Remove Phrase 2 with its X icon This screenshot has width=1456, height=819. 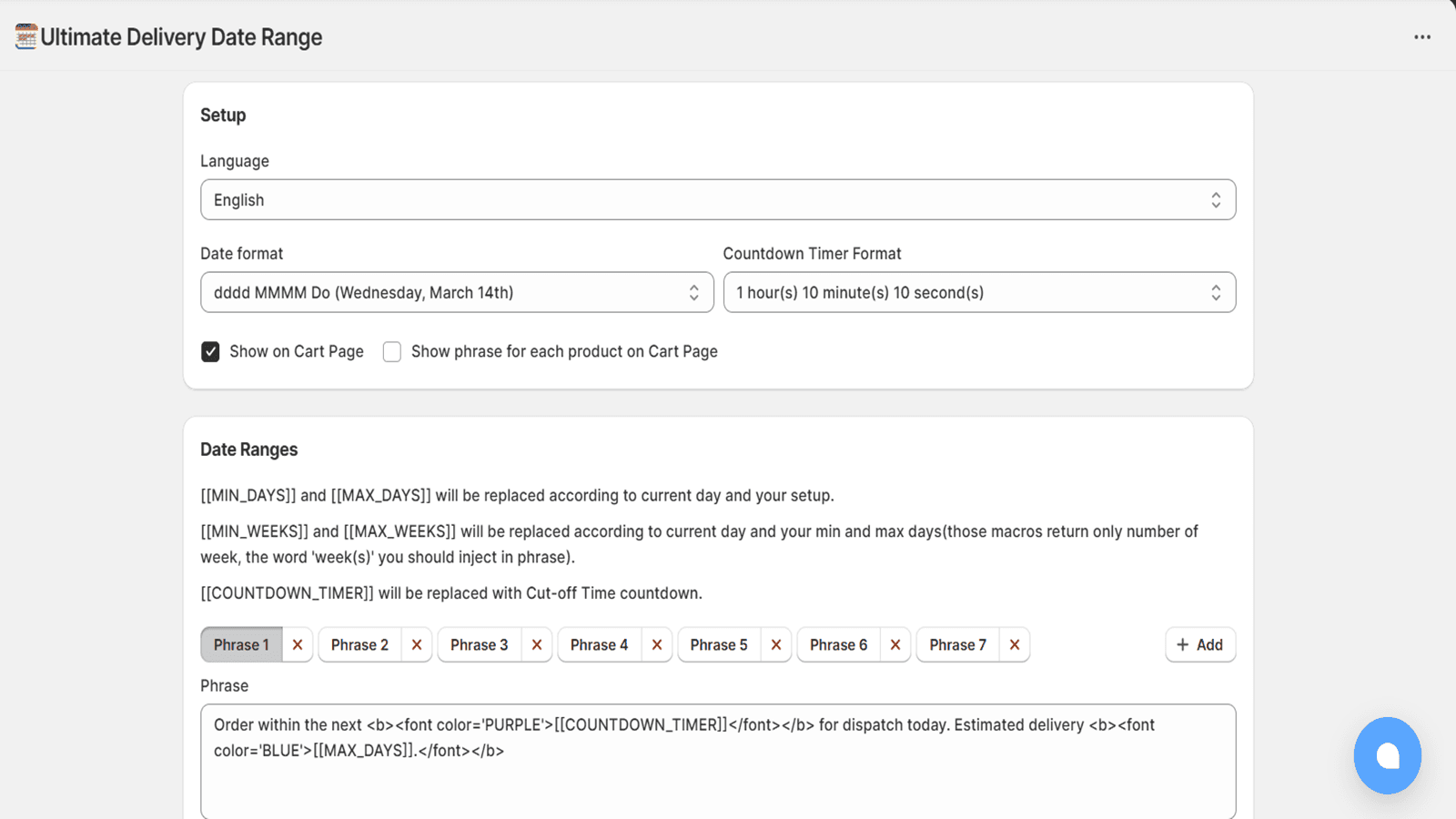click(417, 644)
